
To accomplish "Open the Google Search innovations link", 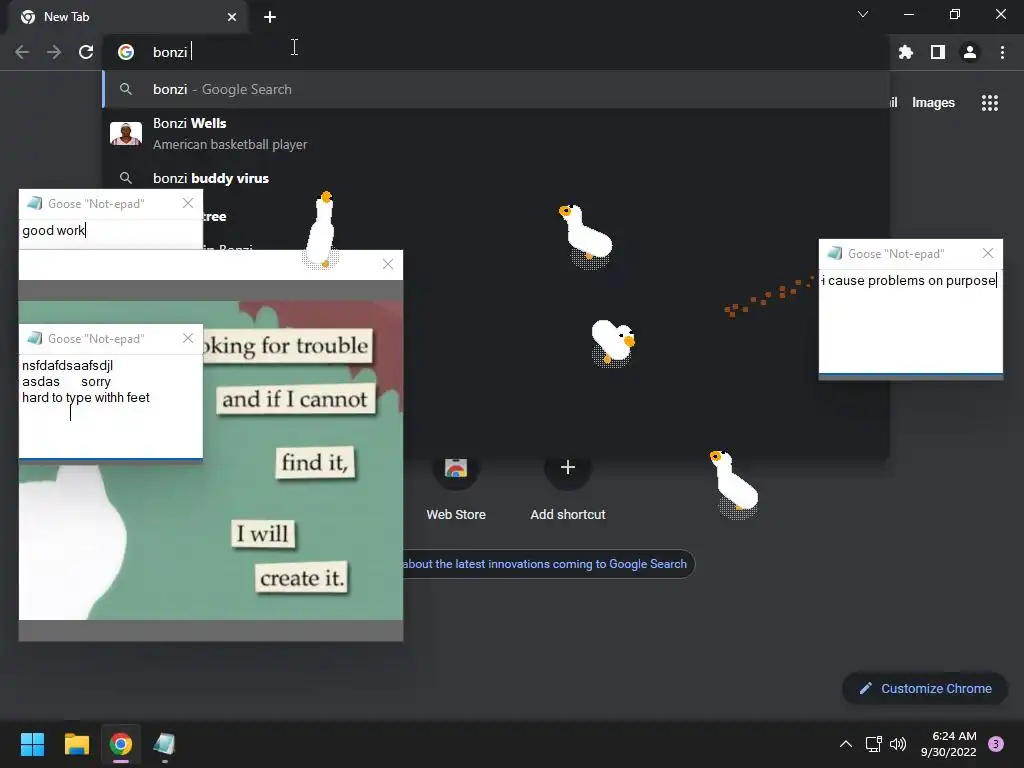I will [x=547, y=564].
